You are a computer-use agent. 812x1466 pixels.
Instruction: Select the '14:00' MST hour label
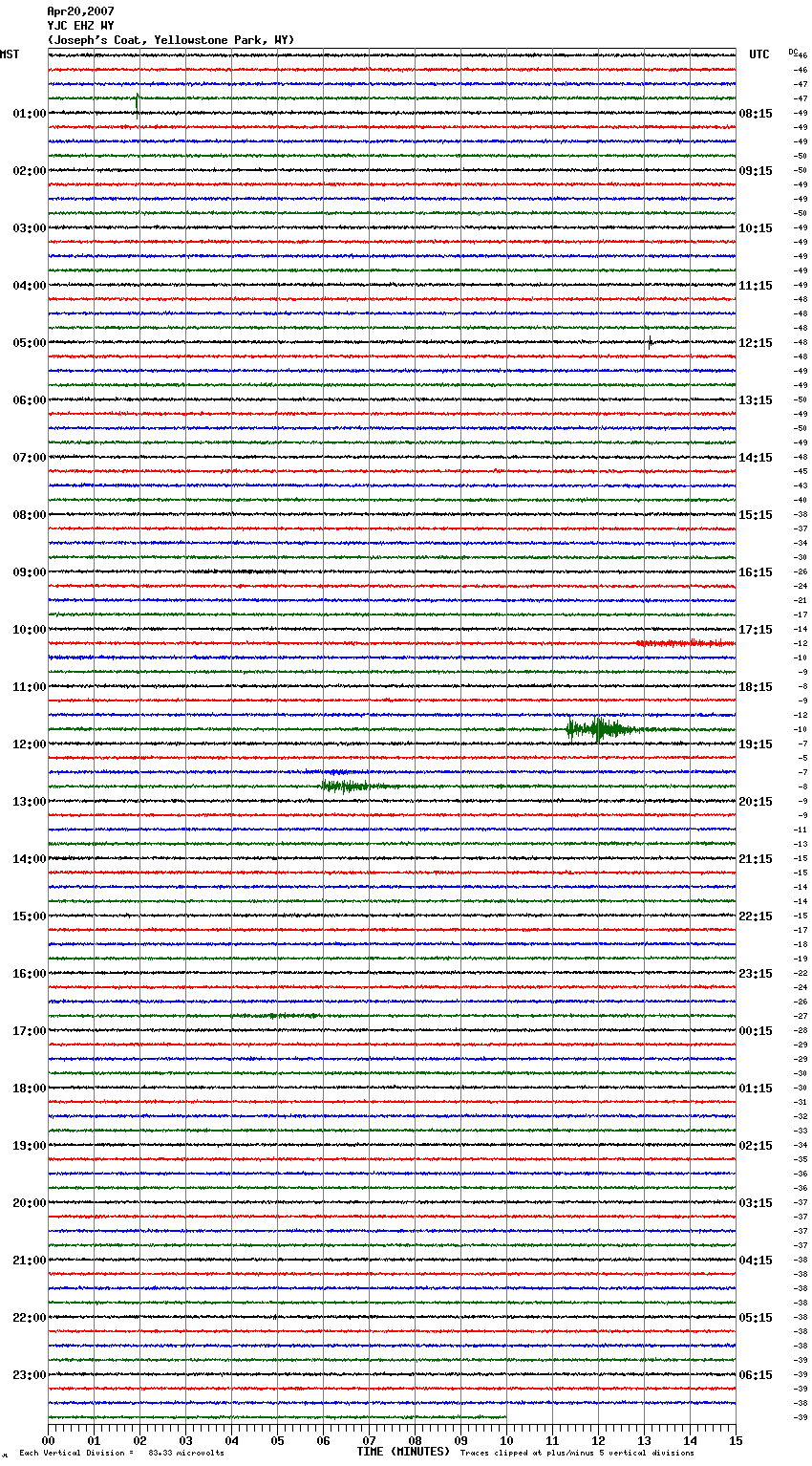30,859
